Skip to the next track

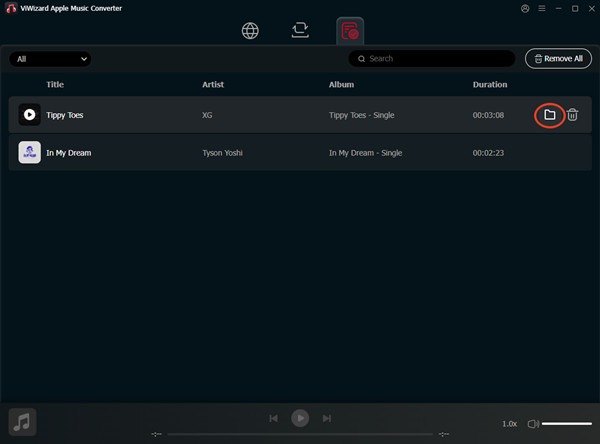(x=327, y=418)
